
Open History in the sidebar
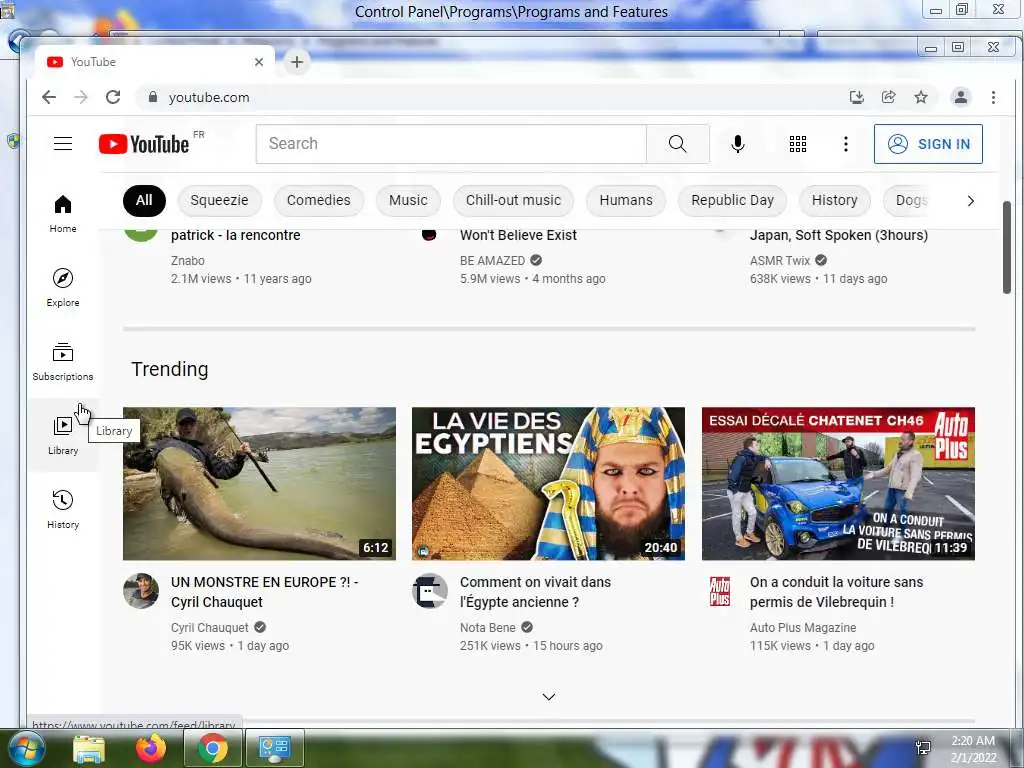click(x=63, y=509)
